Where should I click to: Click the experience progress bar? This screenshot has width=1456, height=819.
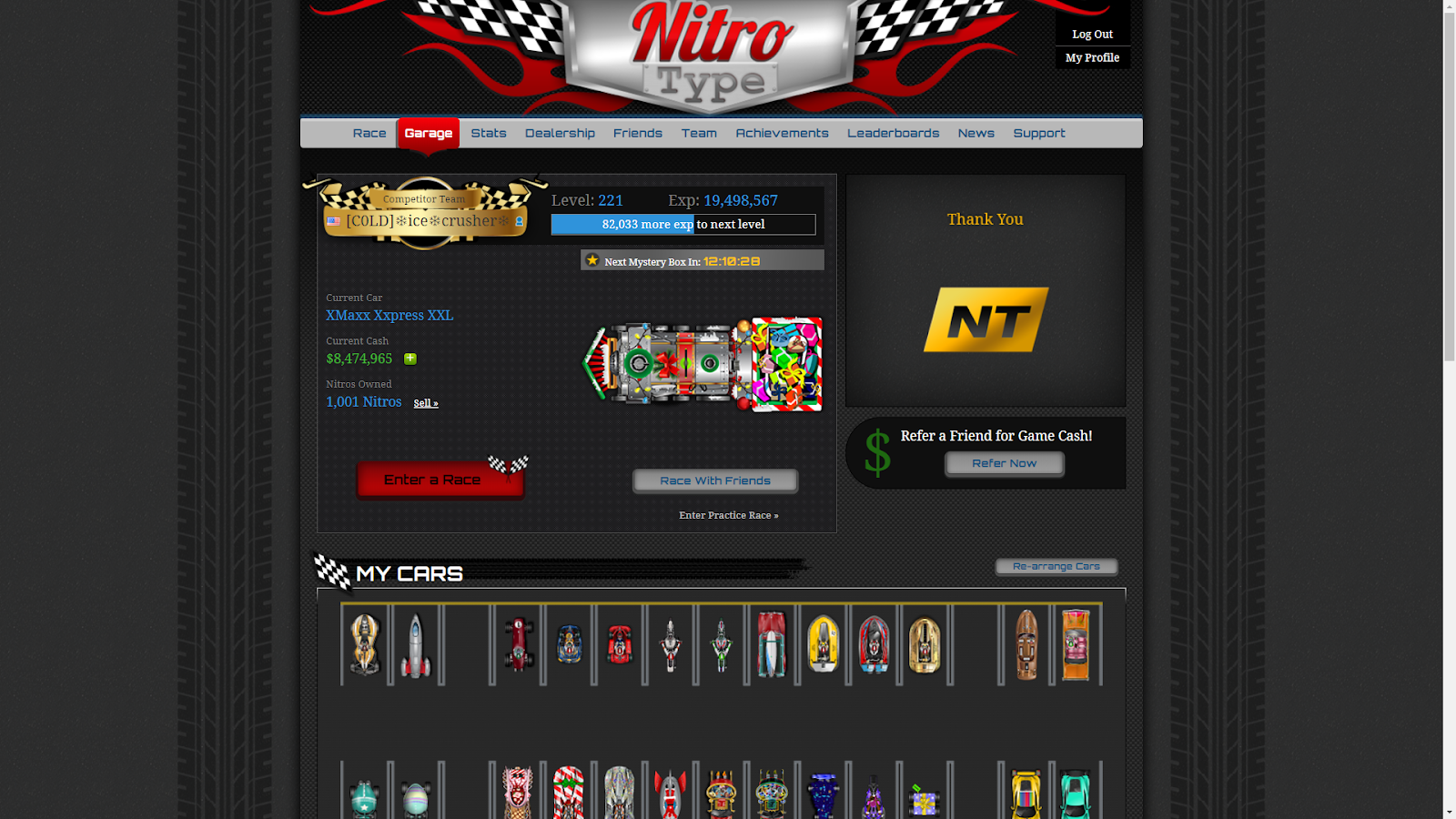(683, 225)
